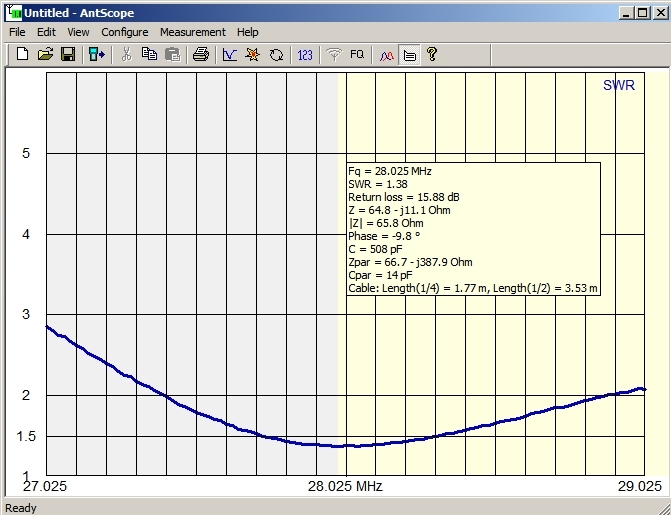The image size is (671, 515).
Task: Click the blue 123 numeric icon
Action: click(x=305, y=55)
